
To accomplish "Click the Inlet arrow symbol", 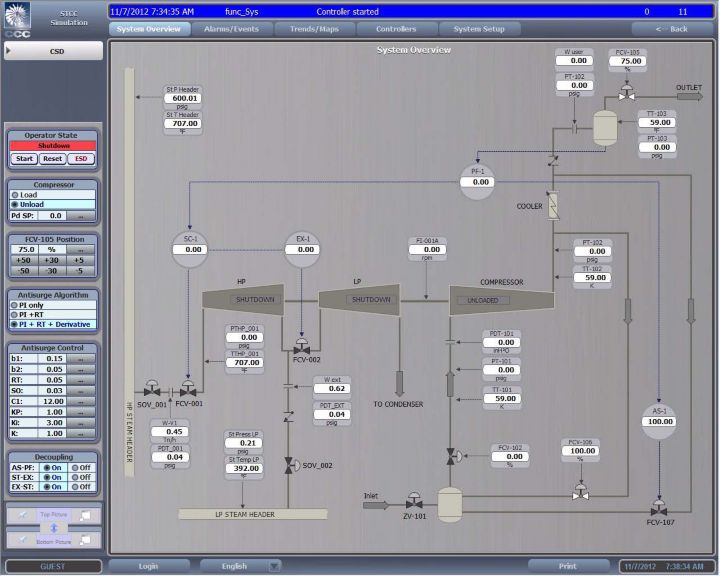I will (376, 505).
